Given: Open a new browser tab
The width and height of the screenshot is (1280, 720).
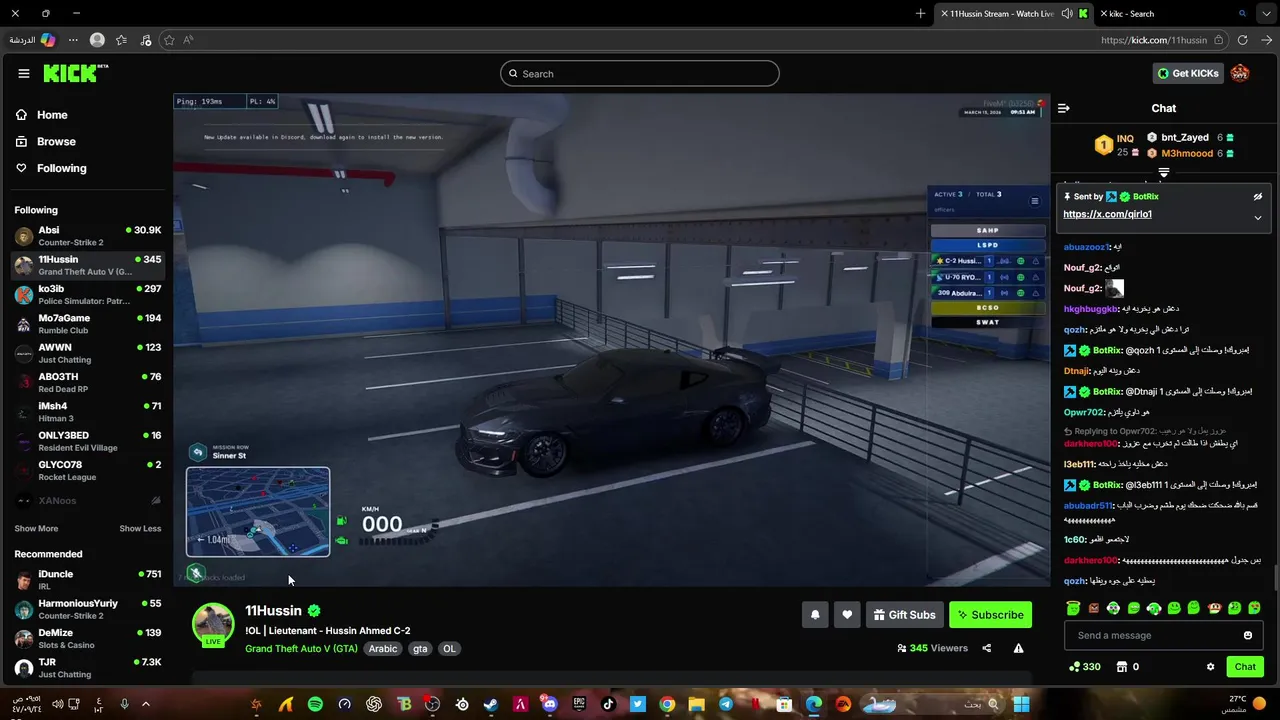Looking at the screenshot, I should tap(920, 14).
